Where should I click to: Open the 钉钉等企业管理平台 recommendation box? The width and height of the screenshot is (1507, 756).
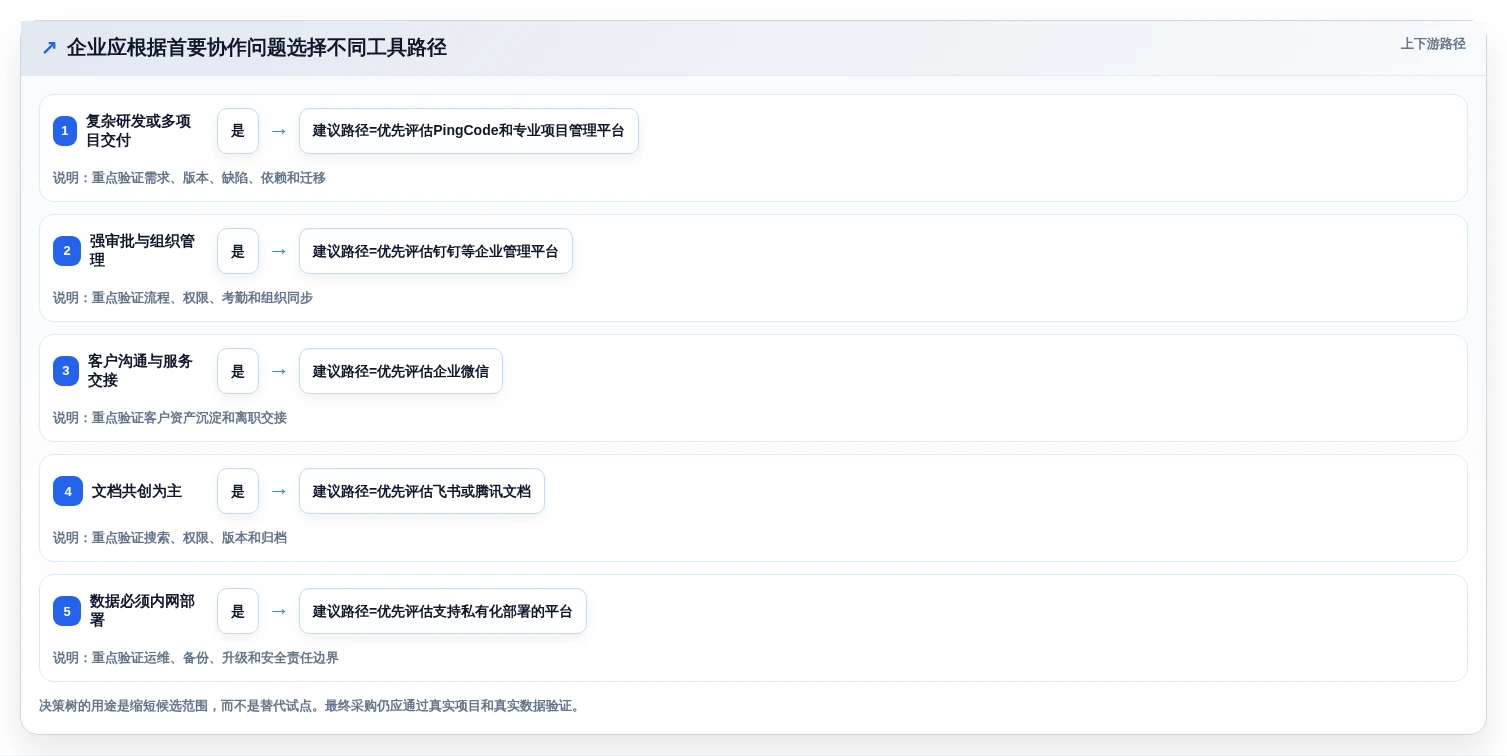[436, 251]
